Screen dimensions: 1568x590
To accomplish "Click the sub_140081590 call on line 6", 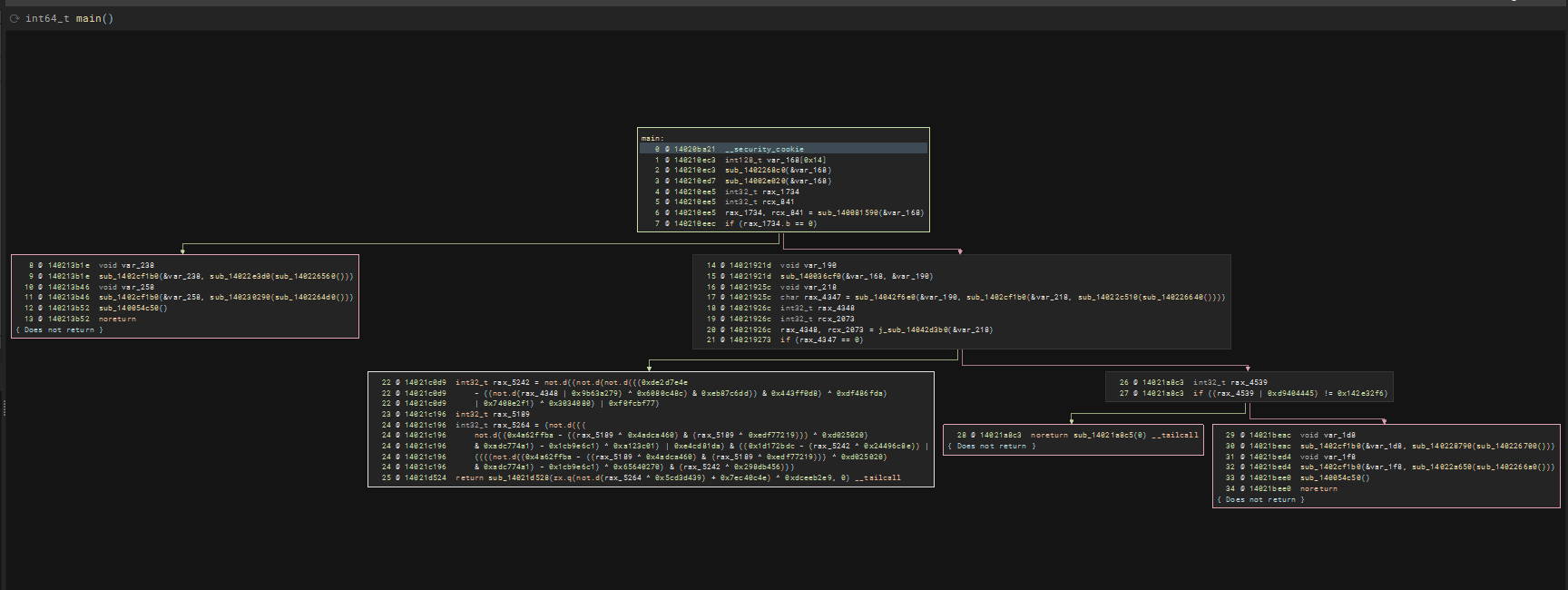I will pos(848,212).
